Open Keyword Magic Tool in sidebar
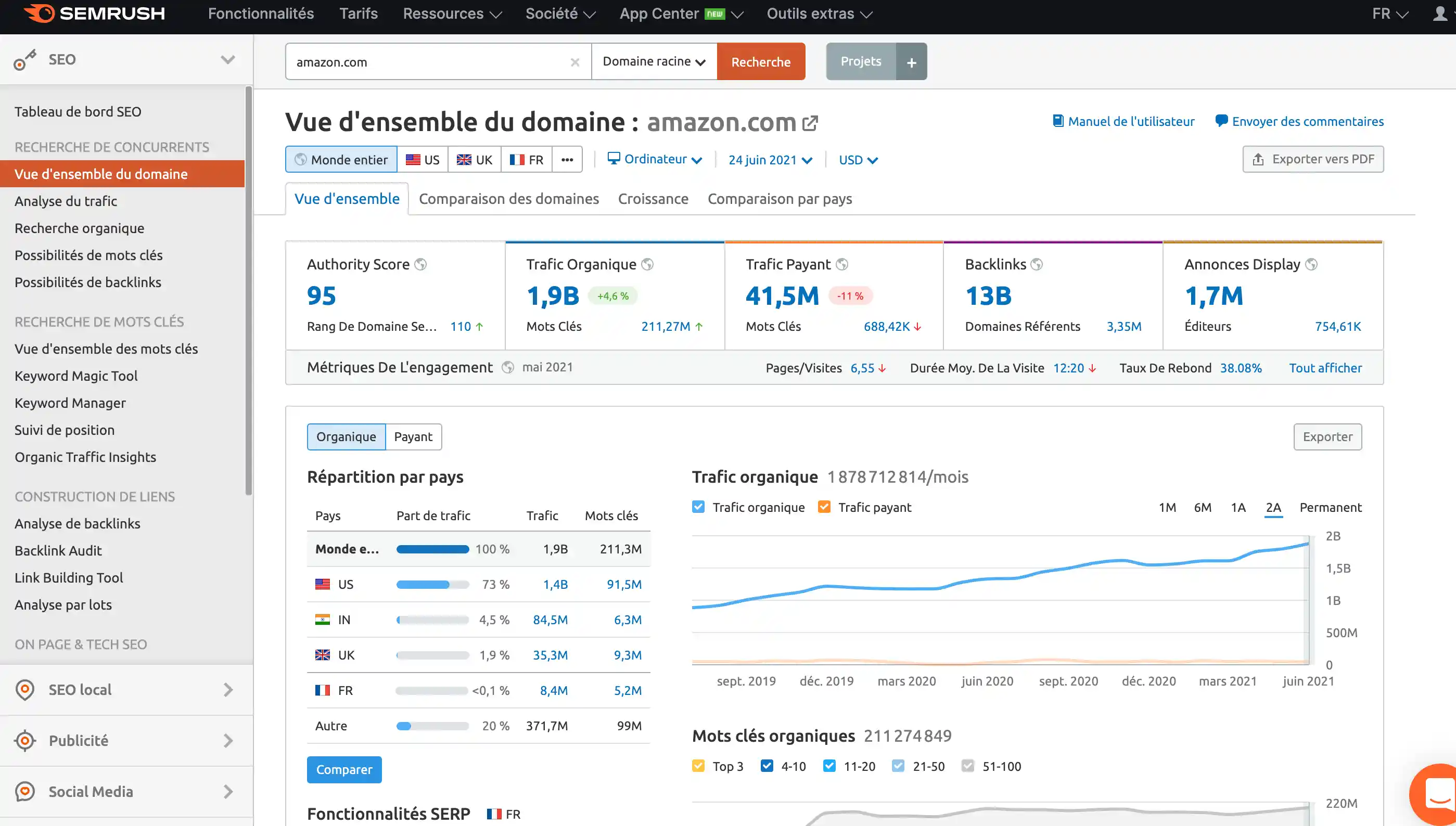Viewport: 1456px width, 826px height. [76, 376]
